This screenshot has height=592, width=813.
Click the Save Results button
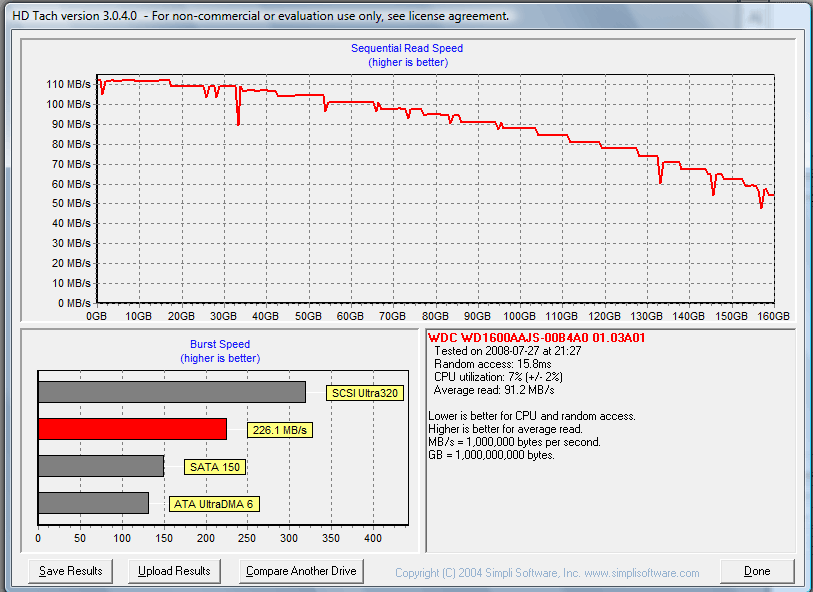click(68, 571)
